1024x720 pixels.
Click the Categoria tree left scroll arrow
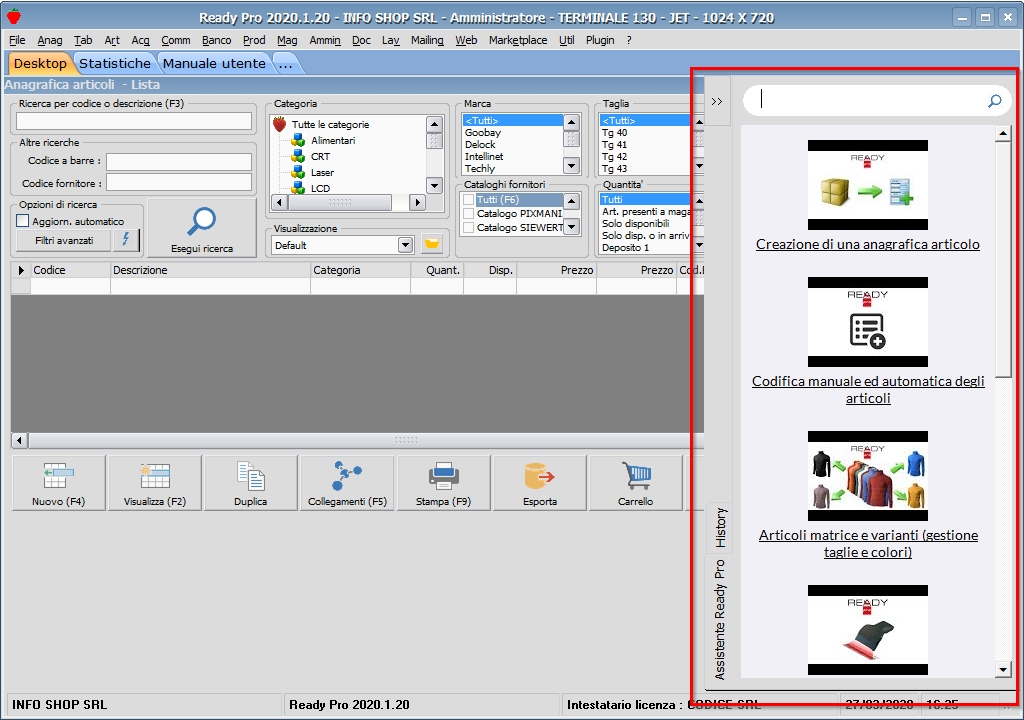(x=279, y=203)
